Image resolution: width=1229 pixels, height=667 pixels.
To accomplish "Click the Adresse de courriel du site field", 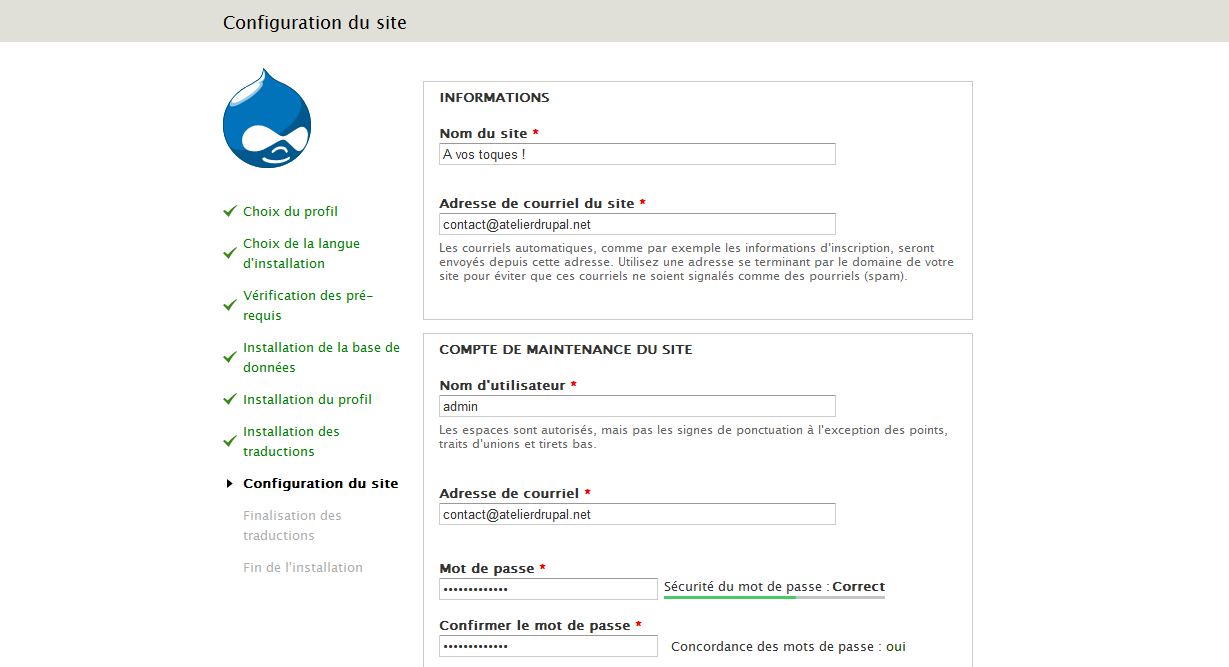I will 637,224.
